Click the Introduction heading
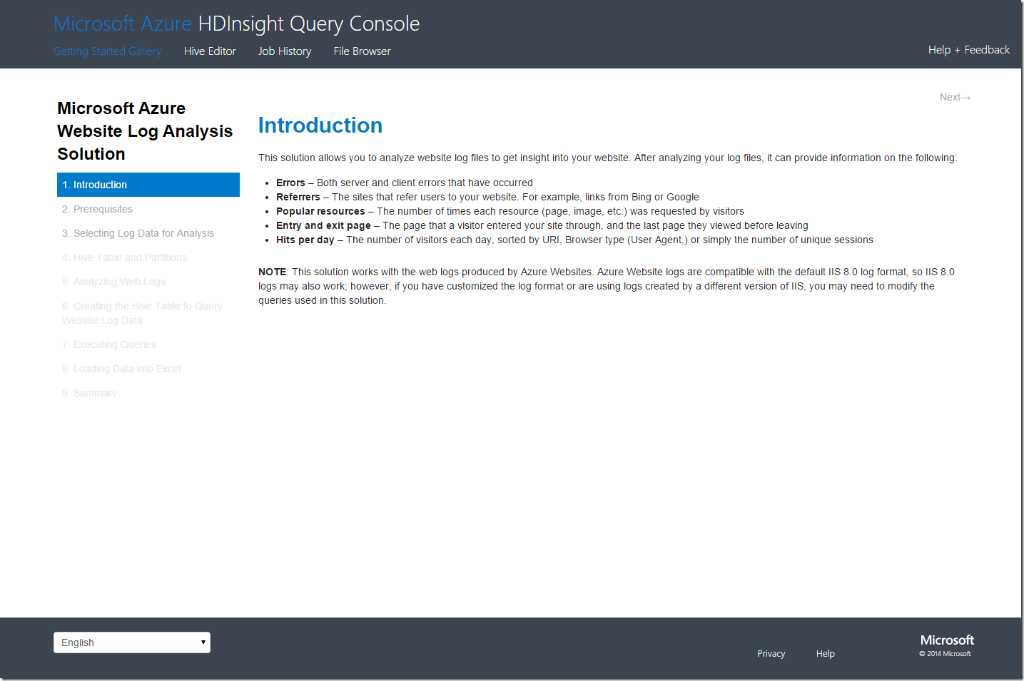Viewport: 1024px width, 681px height. coord(320,125)
